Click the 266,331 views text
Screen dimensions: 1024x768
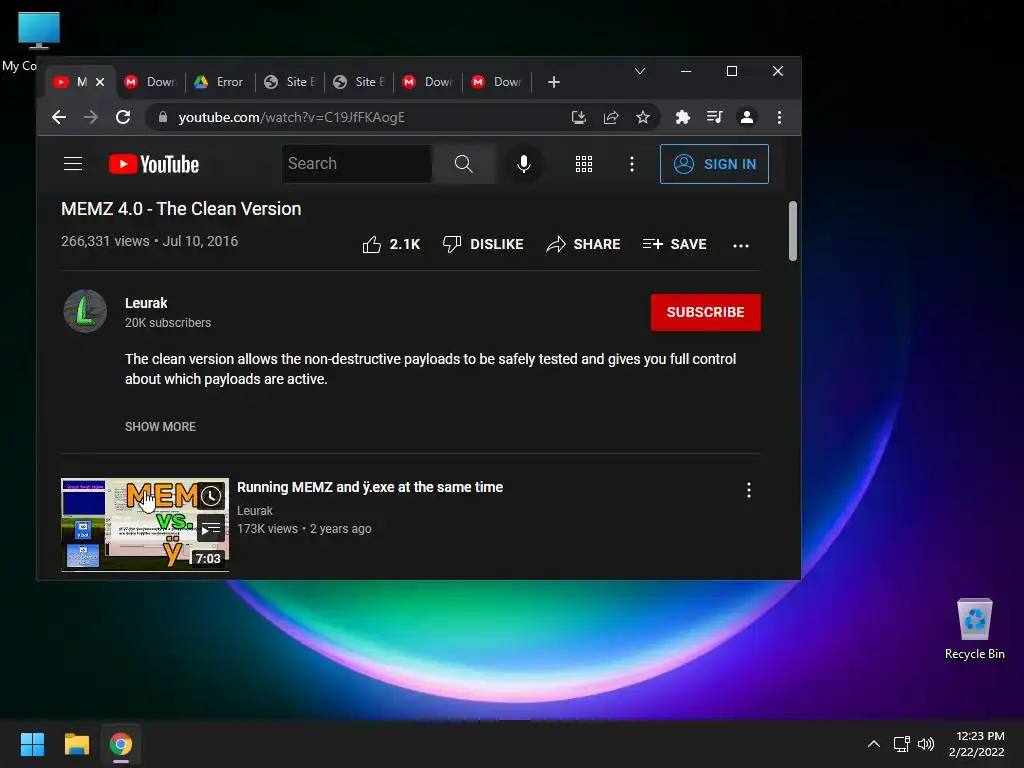(x=105, y=241)
